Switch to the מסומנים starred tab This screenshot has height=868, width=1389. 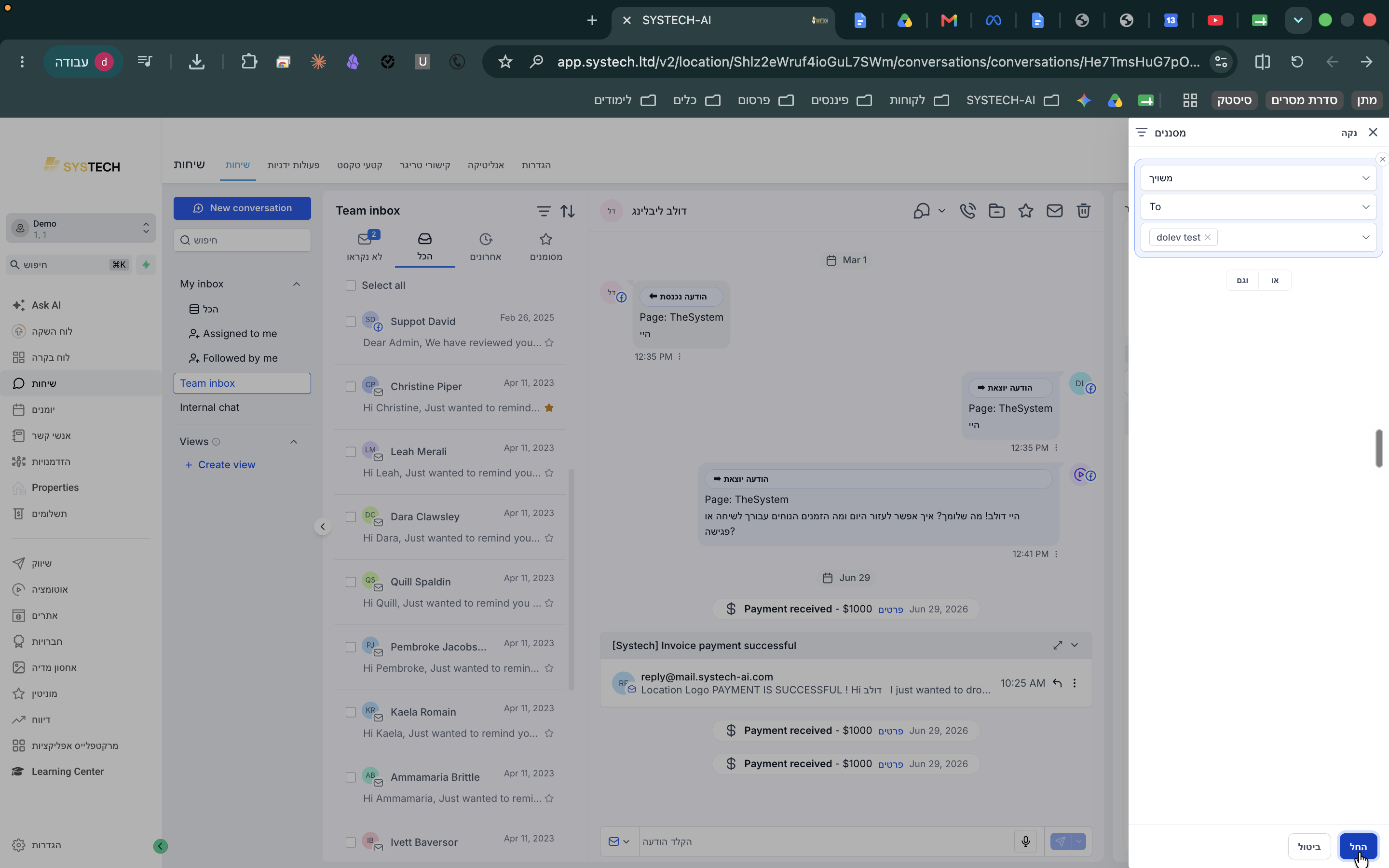546,247
